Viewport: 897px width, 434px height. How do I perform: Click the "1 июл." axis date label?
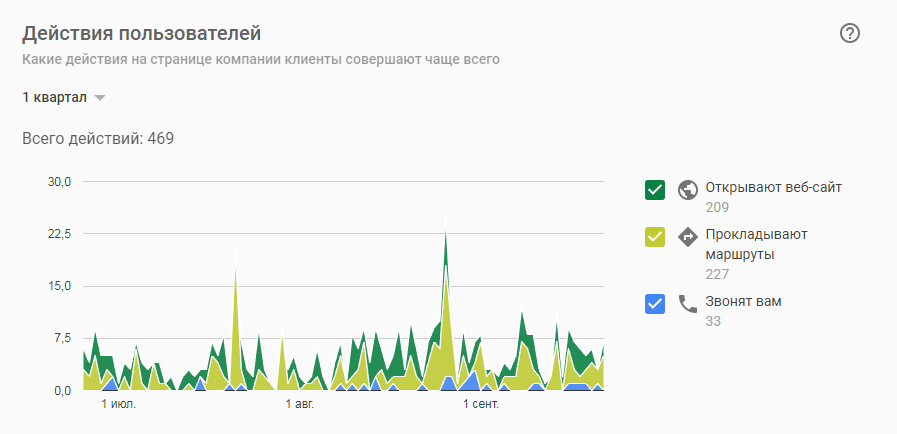[119, 405]
